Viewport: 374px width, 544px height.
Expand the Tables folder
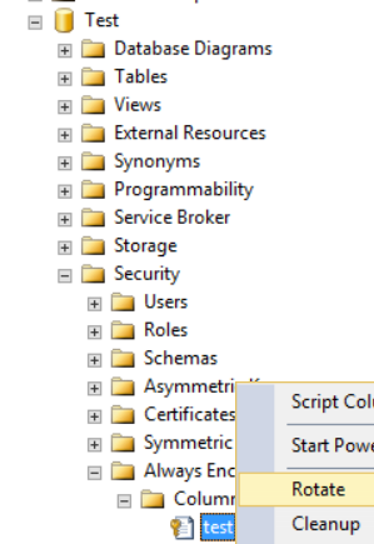[65, 79]
